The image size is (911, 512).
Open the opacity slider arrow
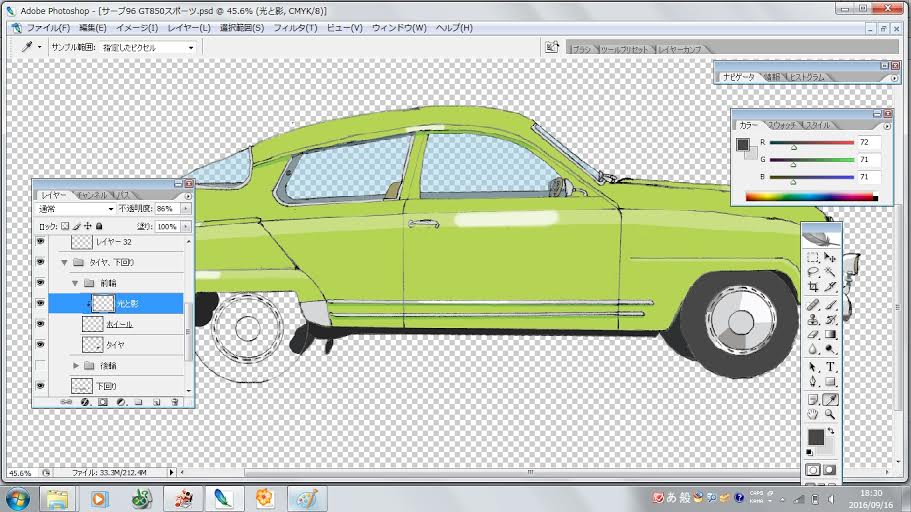coord(186,209)
